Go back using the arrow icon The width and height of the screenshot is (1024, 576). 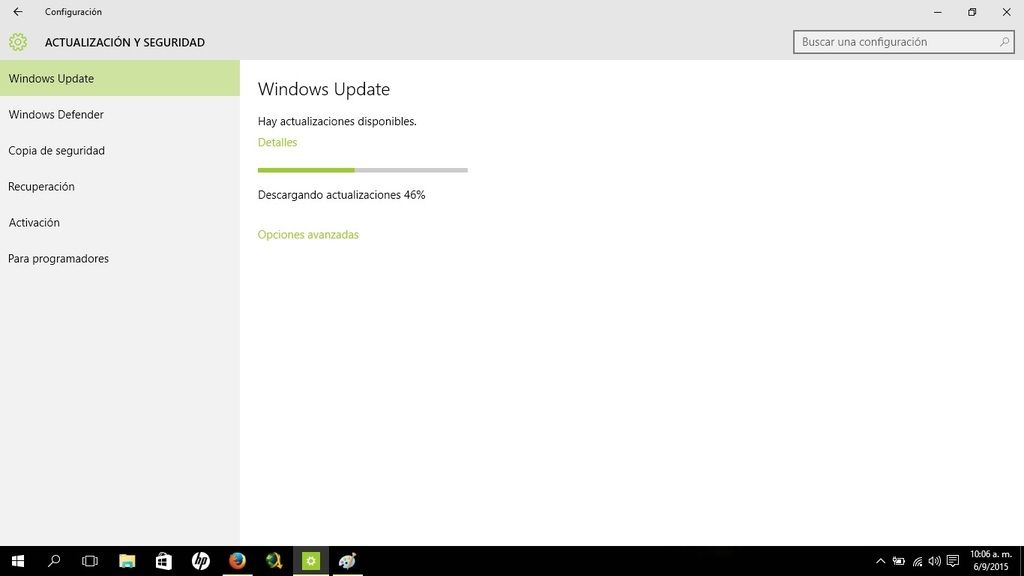pyautogui.click(x=18, y=12)
